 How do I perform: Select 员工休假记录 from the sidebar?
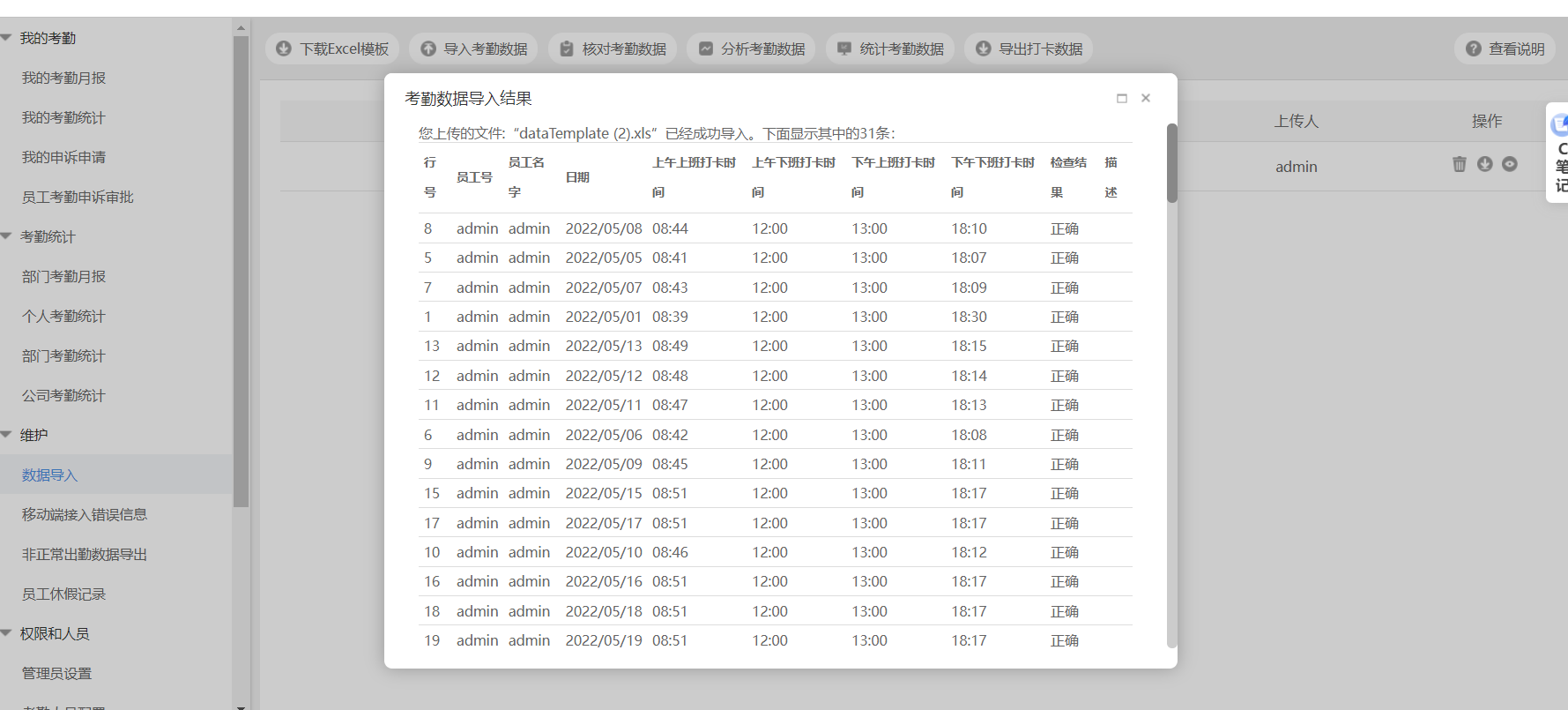tap(63, 594)
